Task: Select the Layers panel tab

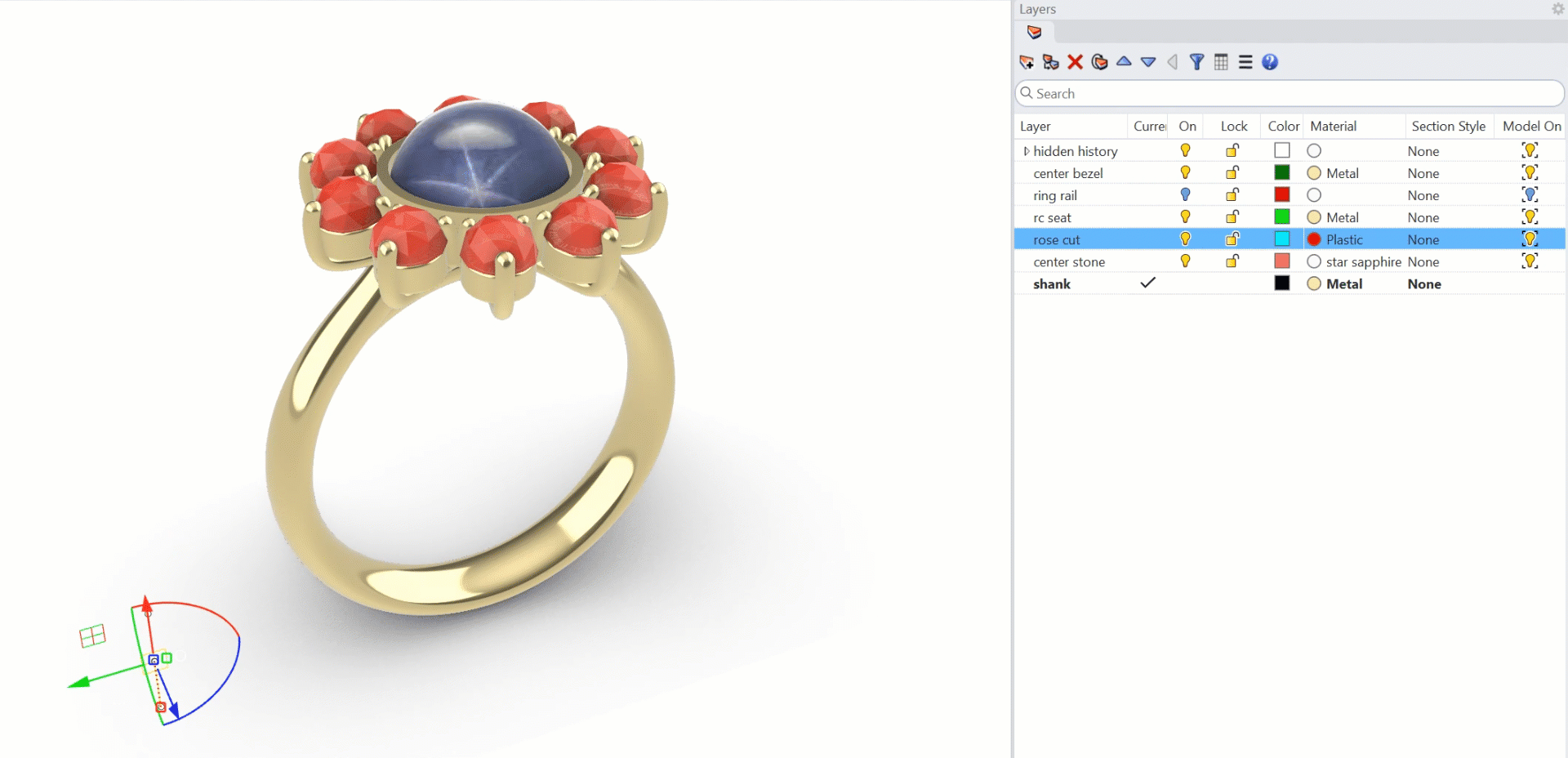Action: pos(1034,33)
